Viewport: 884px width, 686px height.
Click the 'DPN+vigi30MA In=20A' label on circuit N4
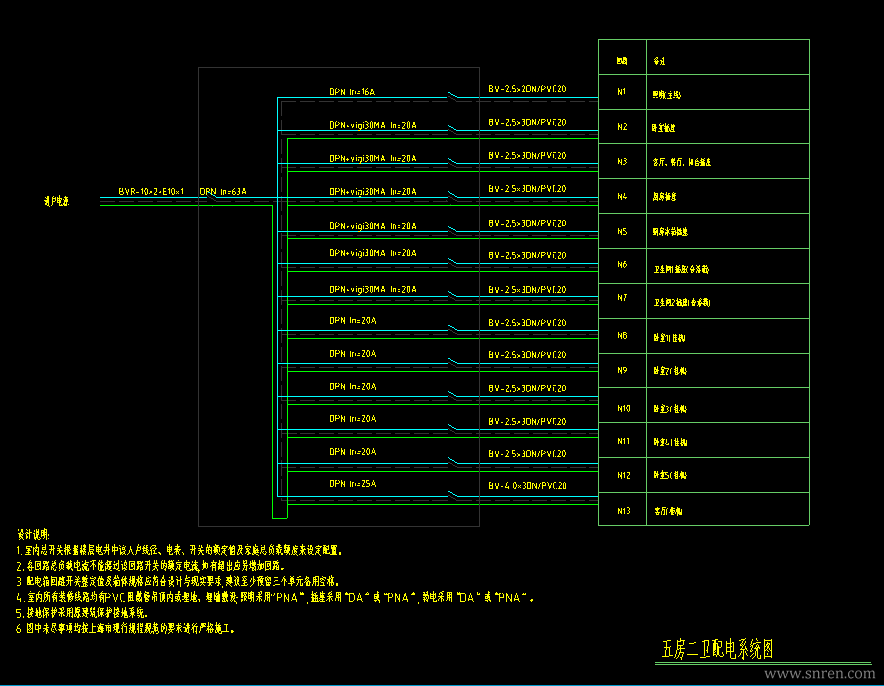[373, 192]
